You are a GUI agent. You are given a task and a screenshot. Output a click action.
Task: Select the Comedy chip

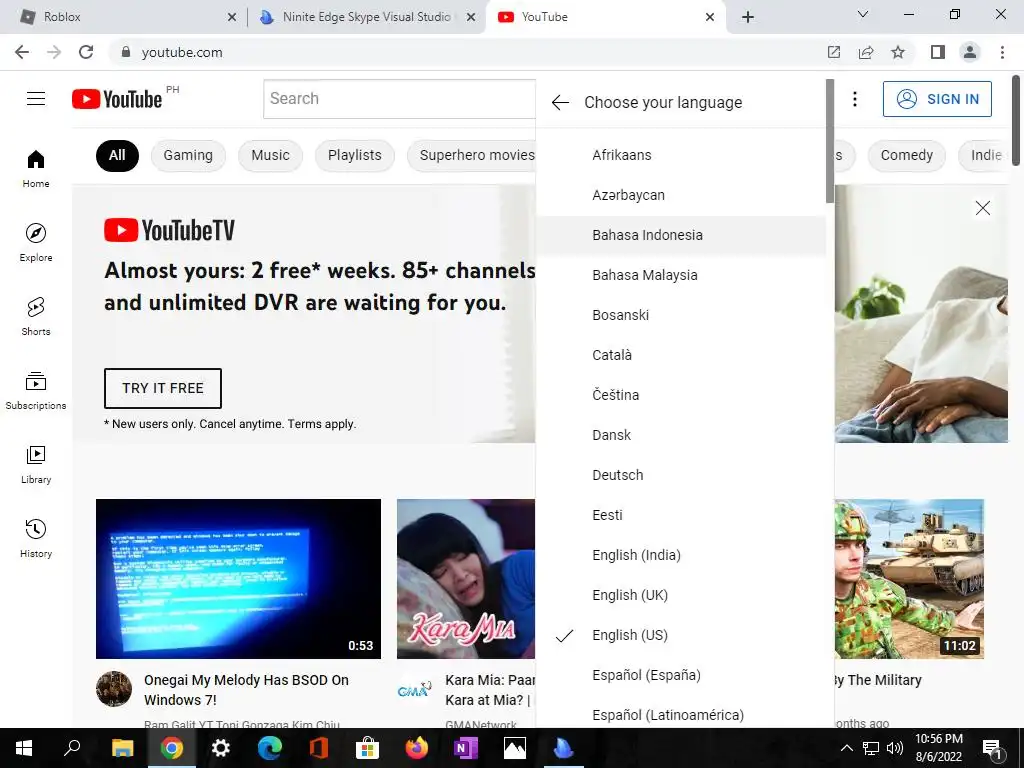pos(906,155)
